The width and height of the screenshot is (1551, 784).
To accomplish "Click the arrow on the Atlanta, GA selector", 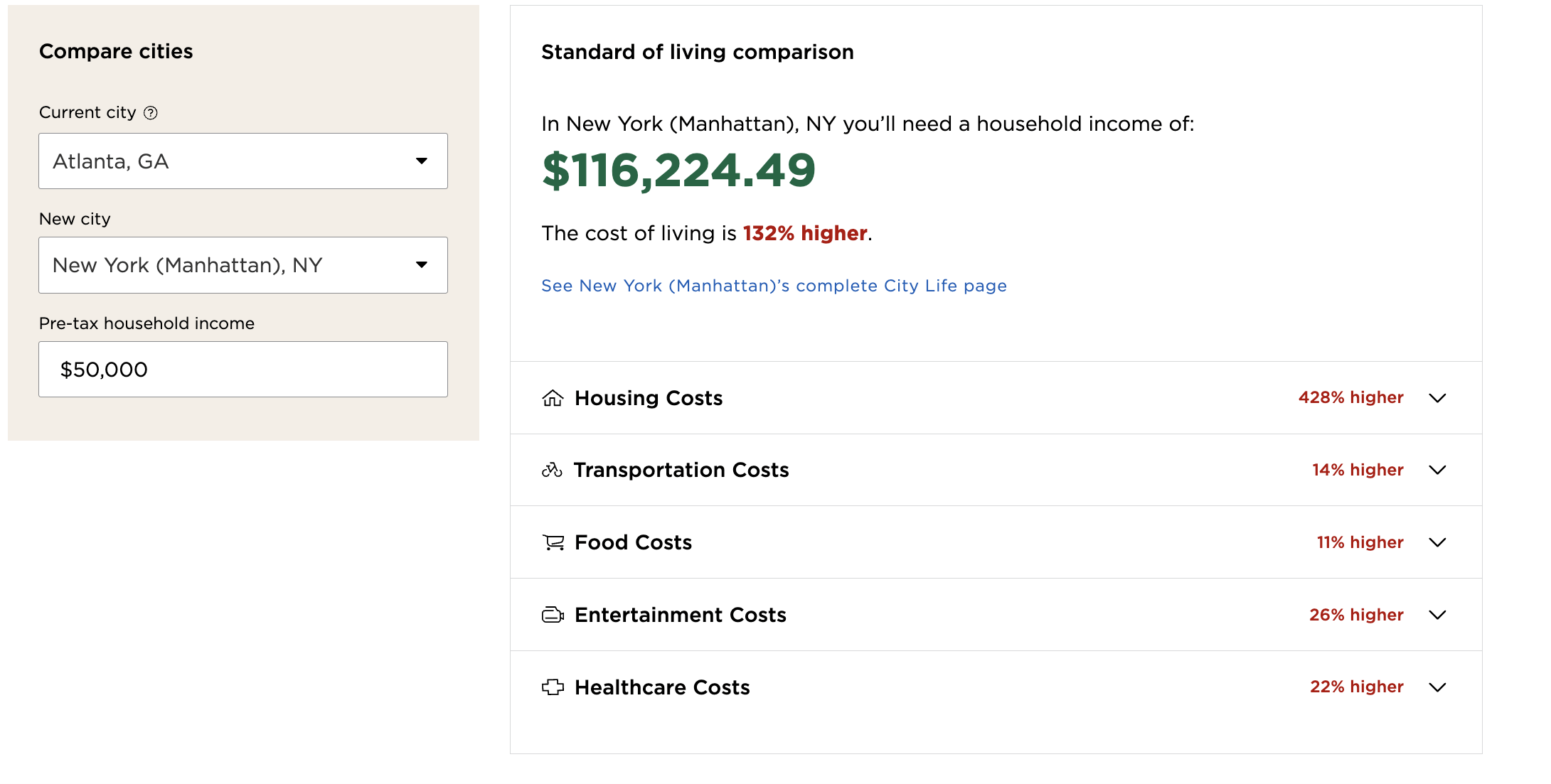I will [422, 161].
